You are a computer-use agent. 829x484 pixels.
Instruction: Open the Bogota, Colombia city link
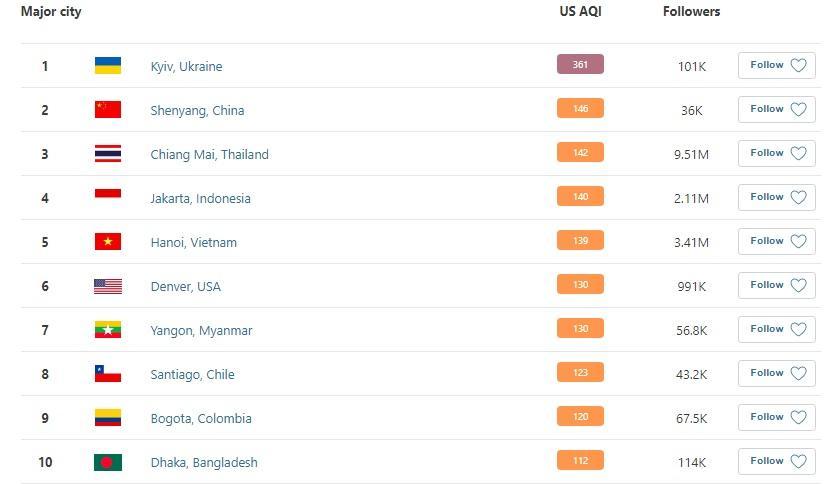(200, 418)
